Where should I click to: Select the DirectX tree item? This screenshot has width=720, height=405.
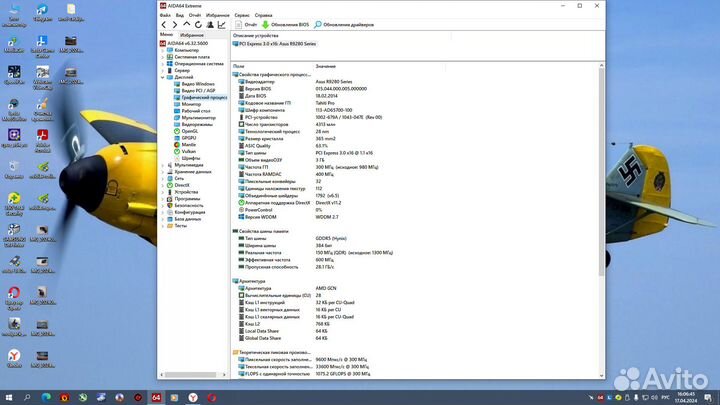coord(178,185)
